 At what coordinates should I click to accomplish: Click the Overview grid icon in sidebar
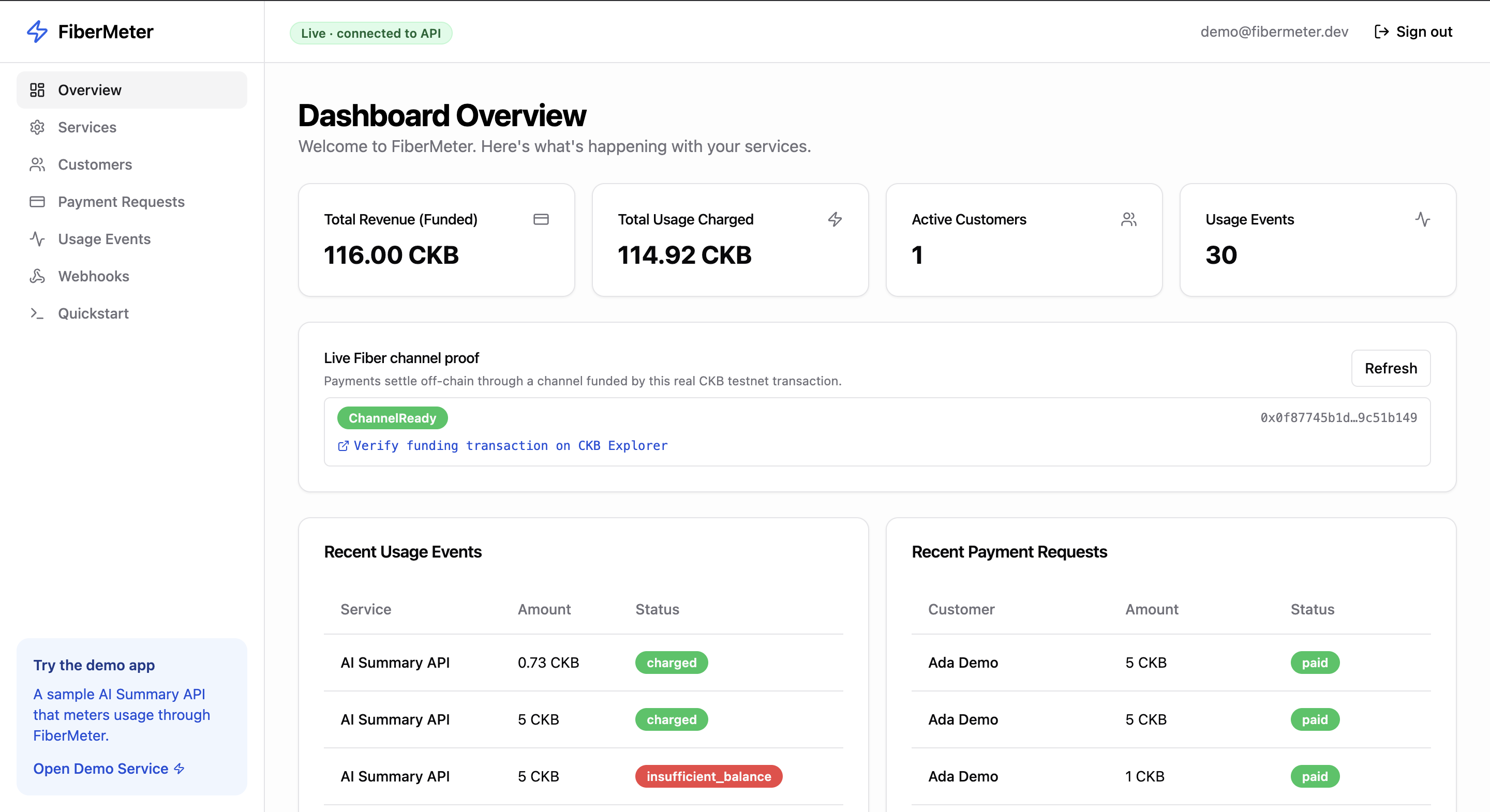(37, 90)
